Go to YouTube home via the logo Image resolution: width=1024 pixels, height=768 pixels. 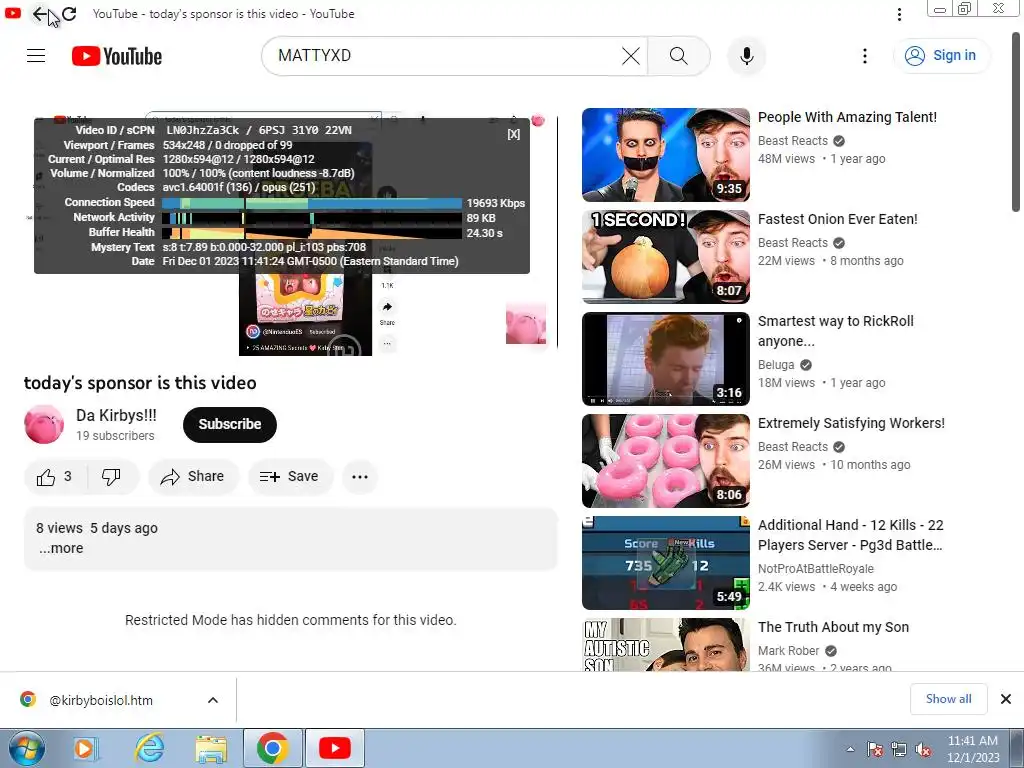pos(117,56)
